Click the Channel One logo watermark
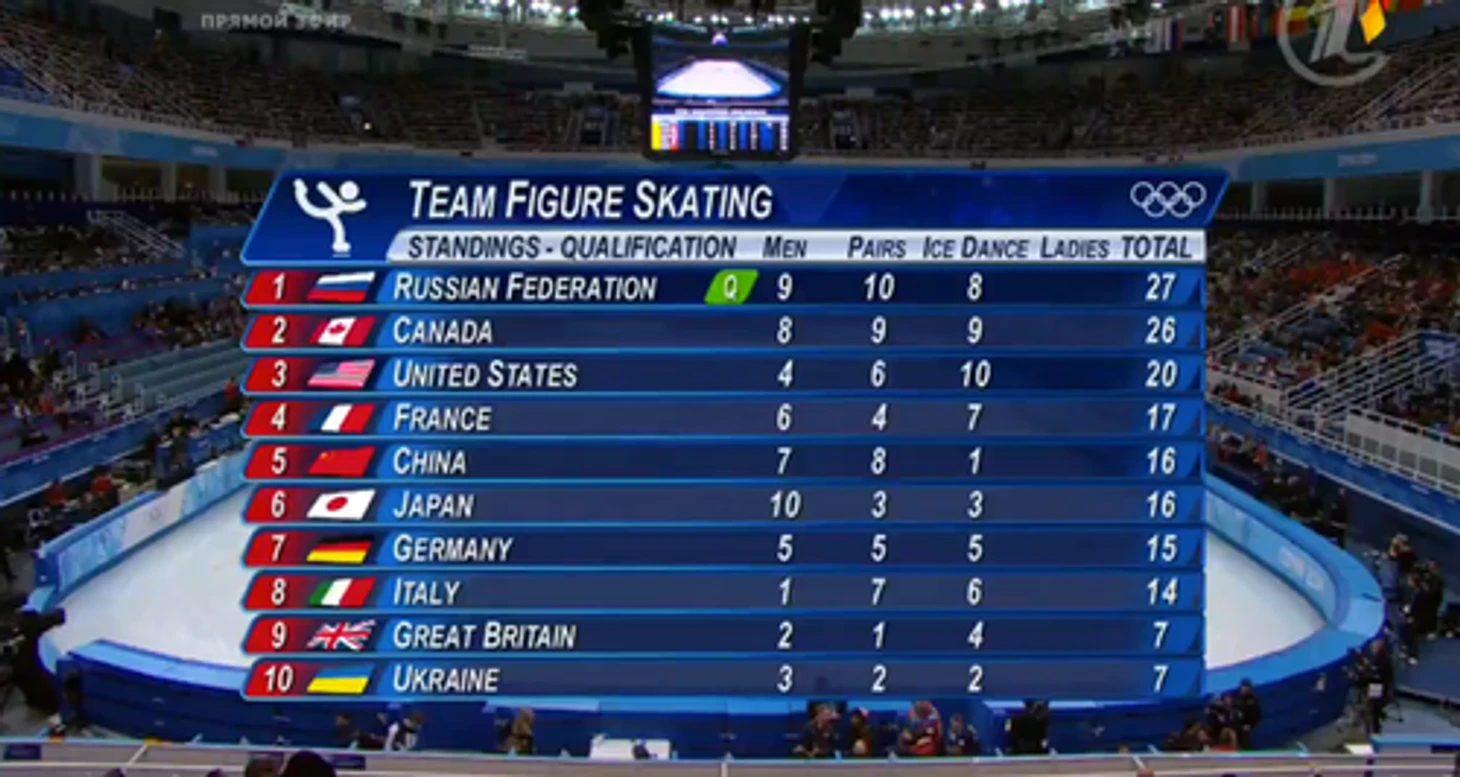This screenshot has width=1460, height=777. tap(1334, 37)
